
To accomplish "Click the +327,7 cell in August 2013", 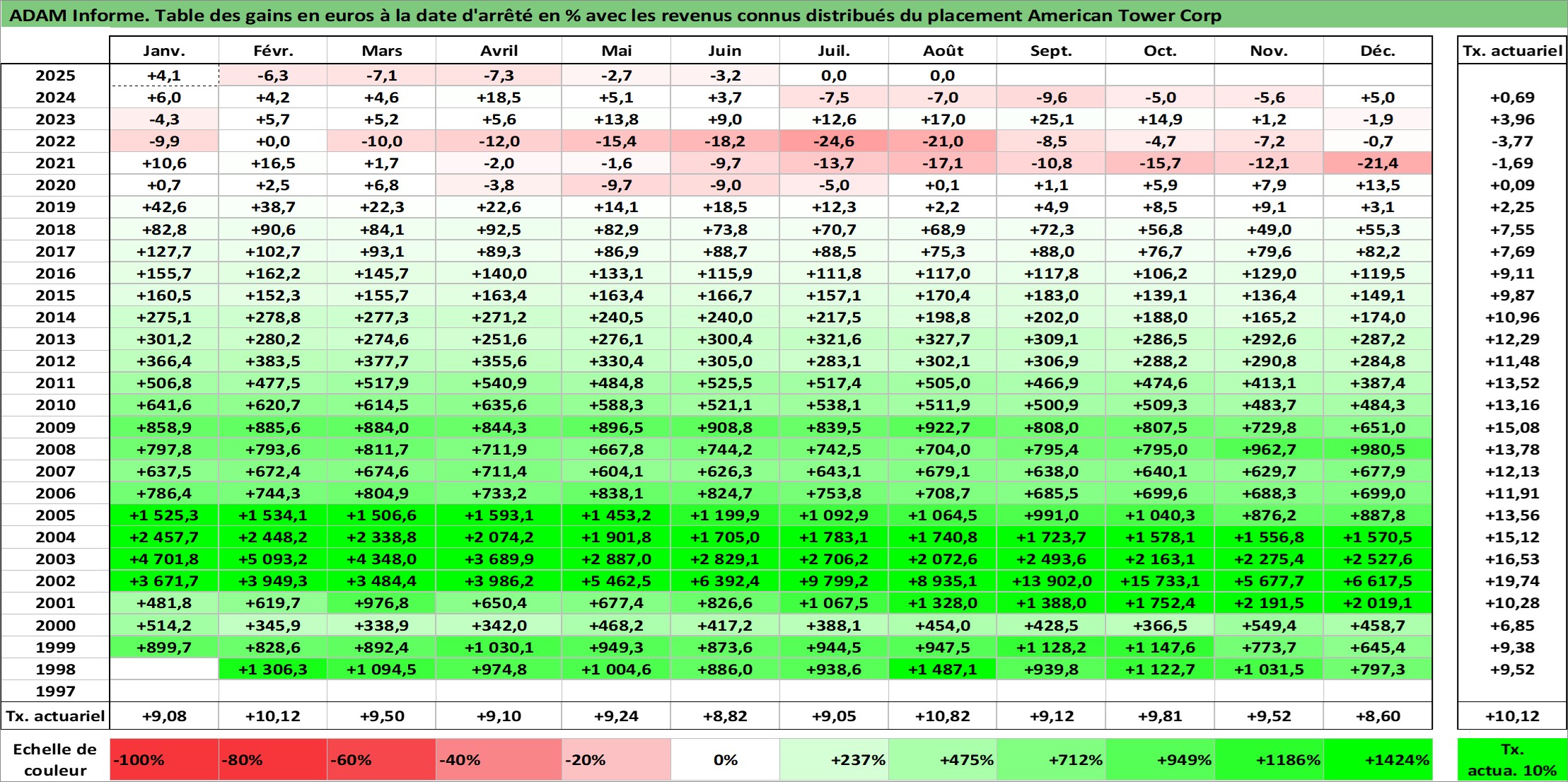I will click(x=943, y=339).
